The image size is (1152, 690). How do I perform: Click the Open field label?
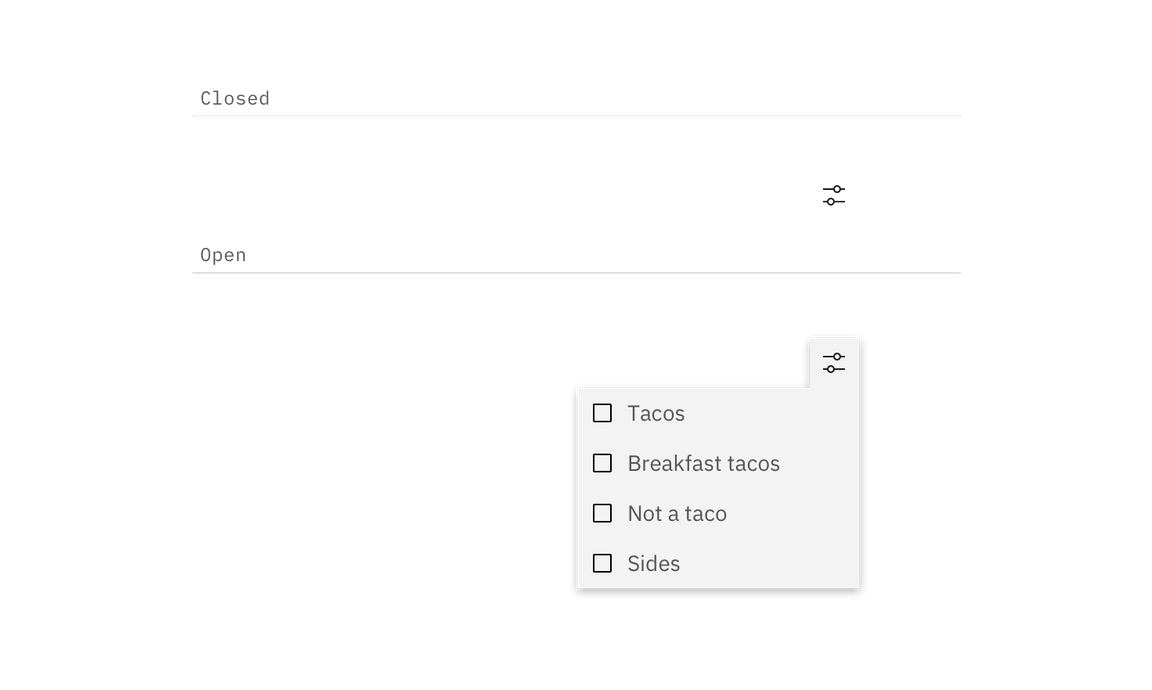pyautogui.click(x=223, y=254)
